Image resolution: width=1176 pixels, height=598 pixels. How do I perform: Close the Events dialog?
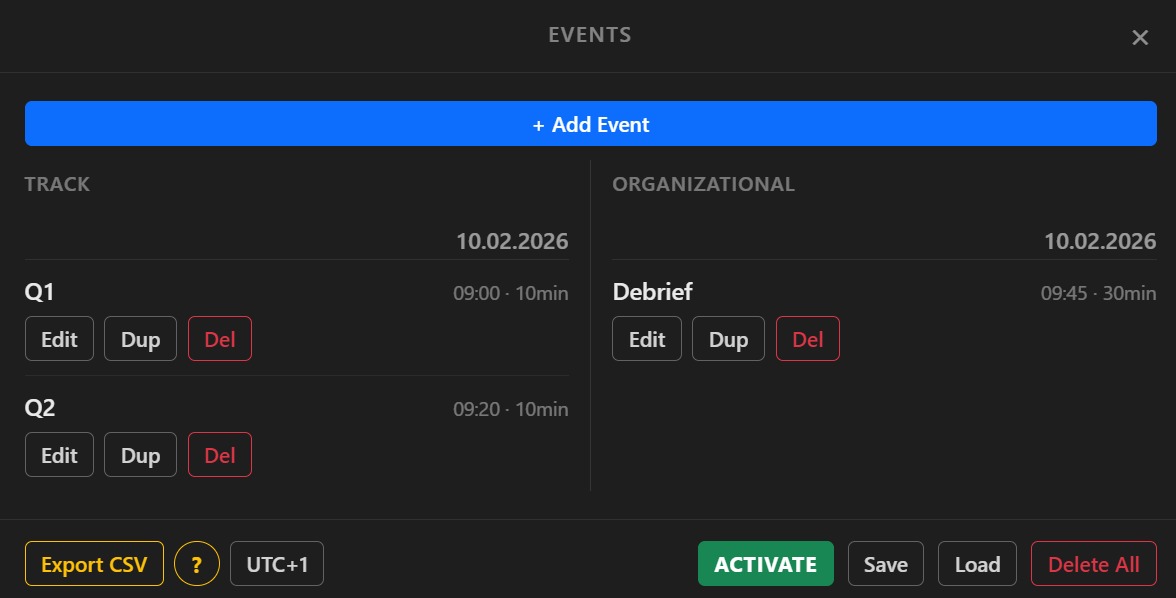pos(1140,37)
